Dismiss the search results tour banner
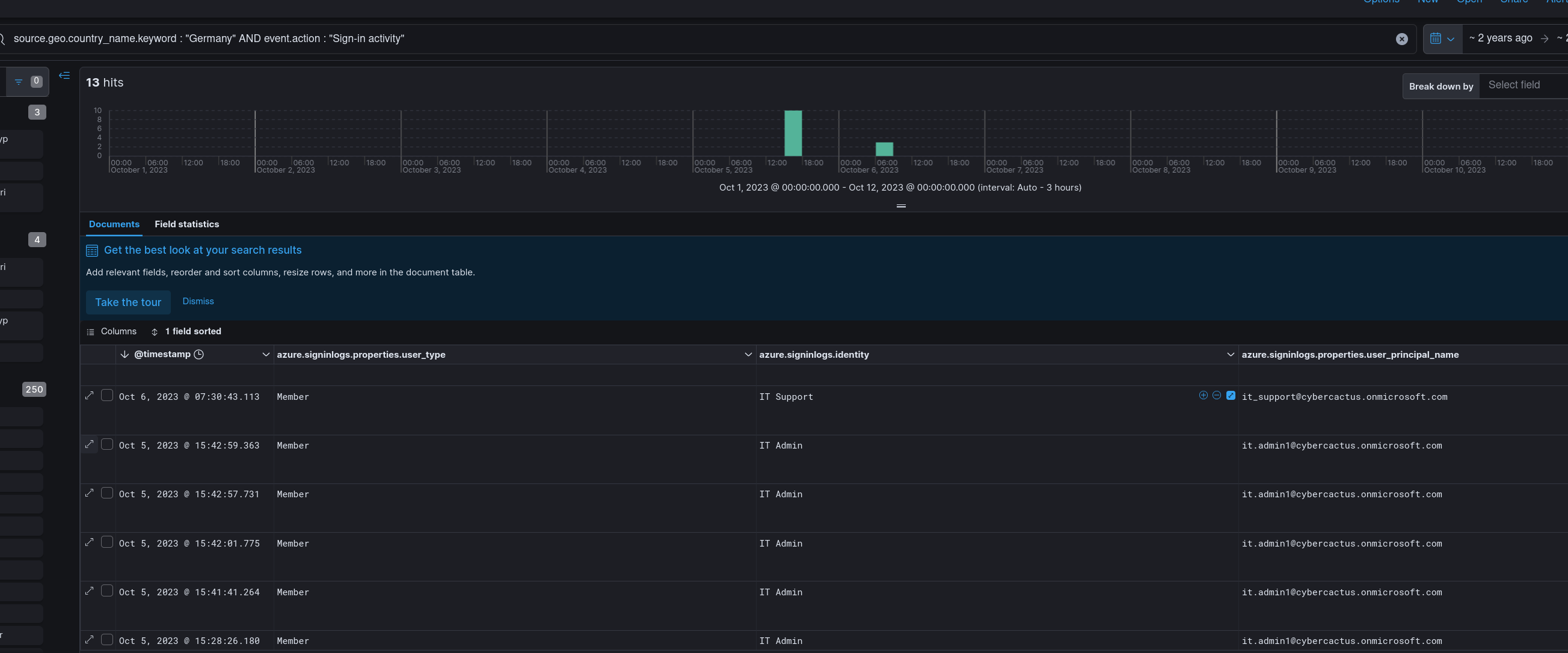Screen dimensions: 1568x653 (x=198, y=301)
